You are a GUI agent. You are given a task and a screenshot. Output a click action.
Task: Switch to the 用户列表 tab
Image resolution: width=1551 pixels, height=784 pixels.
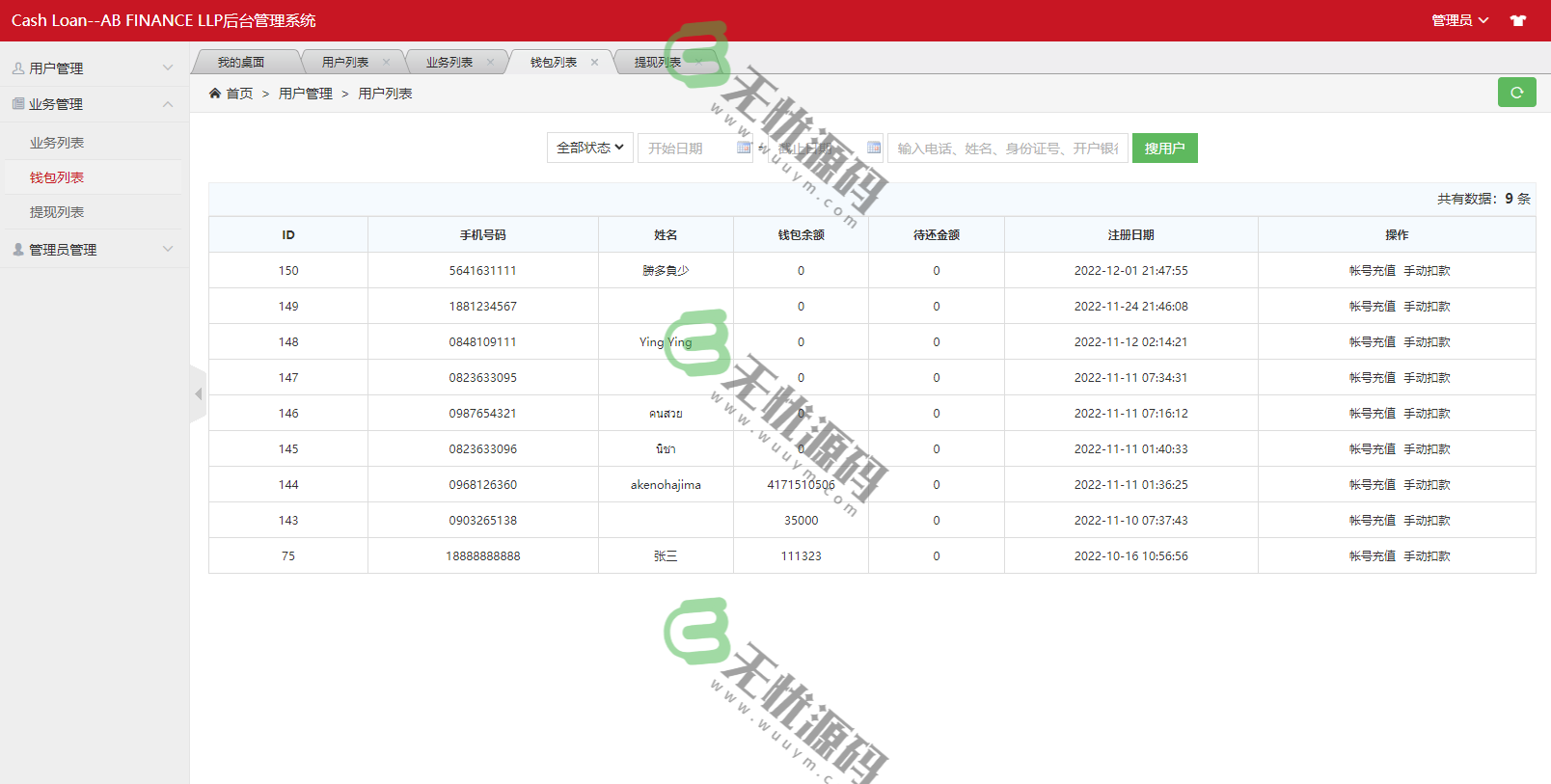345,62
